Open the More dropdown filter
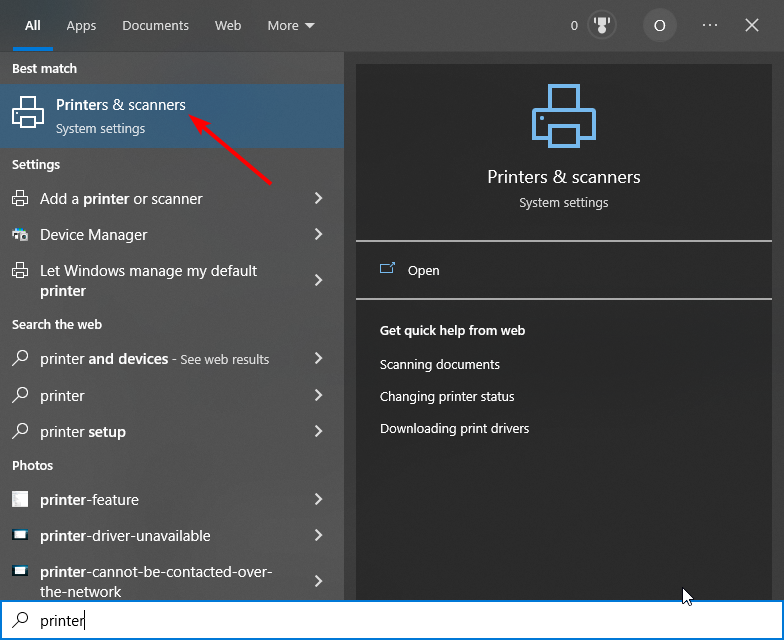 [290, 26]
